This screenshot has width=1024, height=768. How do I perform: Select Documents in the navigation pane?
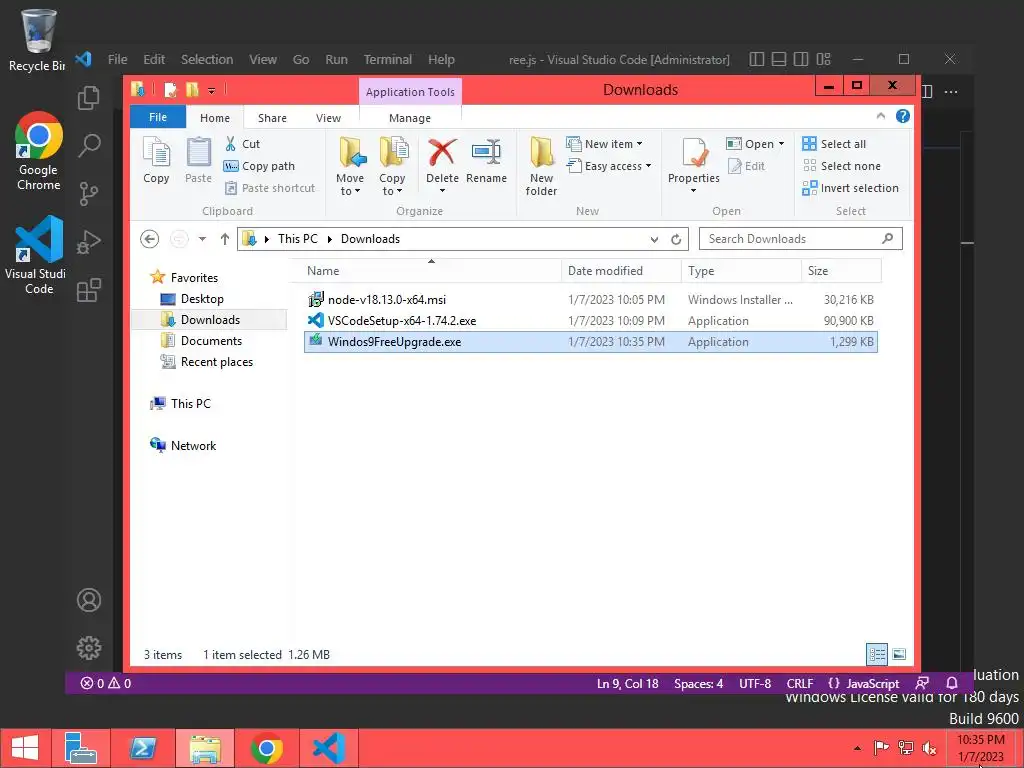pos(211,341)
